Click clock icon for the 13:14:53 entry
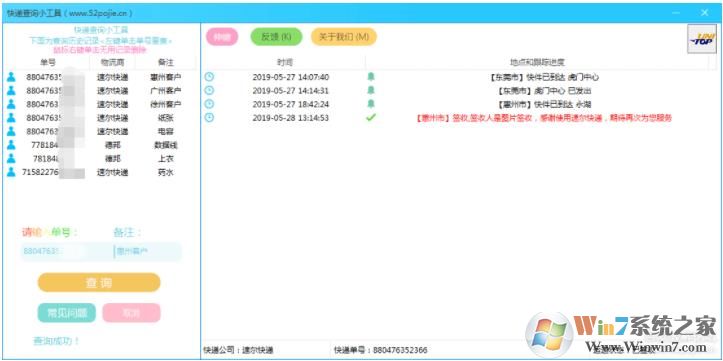The image size is (723, 361). 209,118
